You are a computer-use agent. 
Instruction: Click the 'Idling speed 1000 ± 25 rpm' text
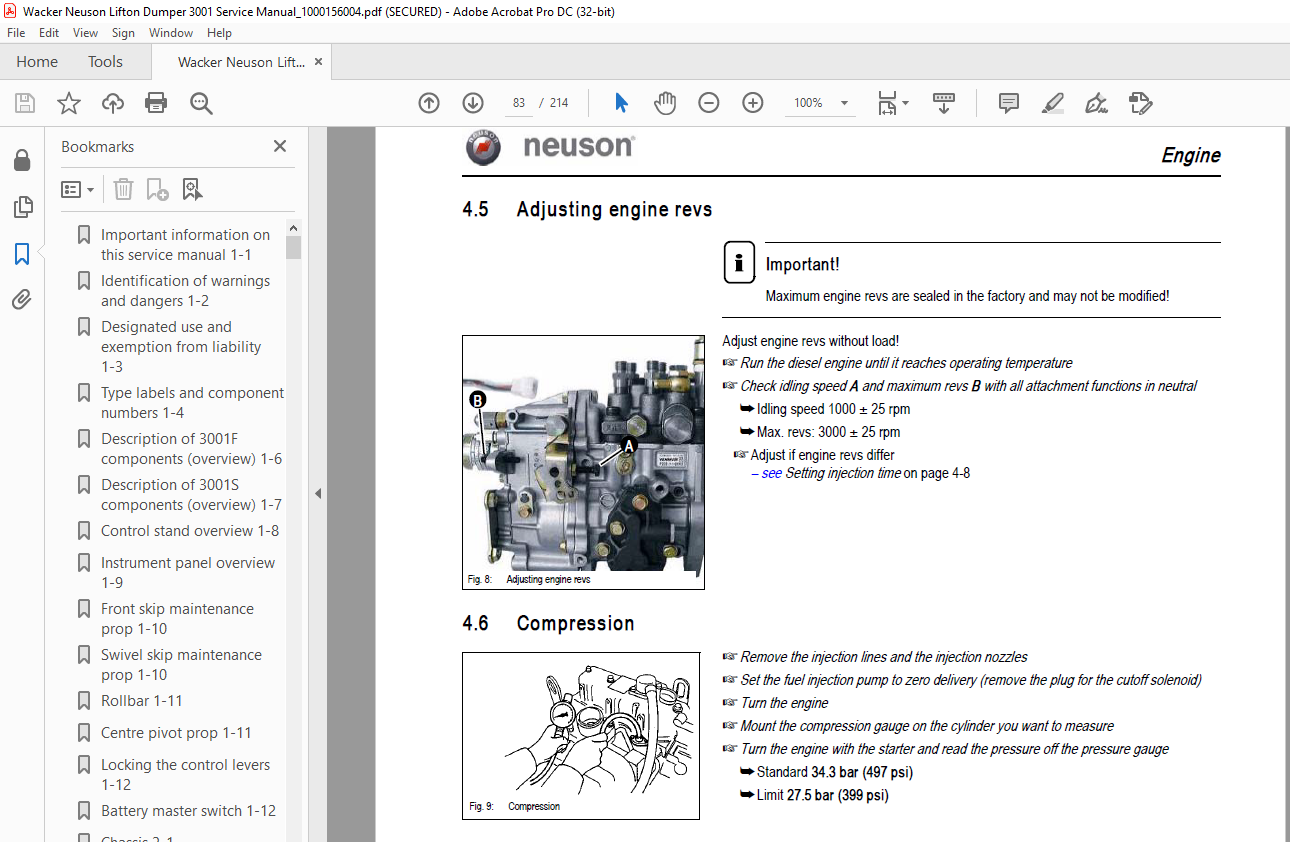833,409
